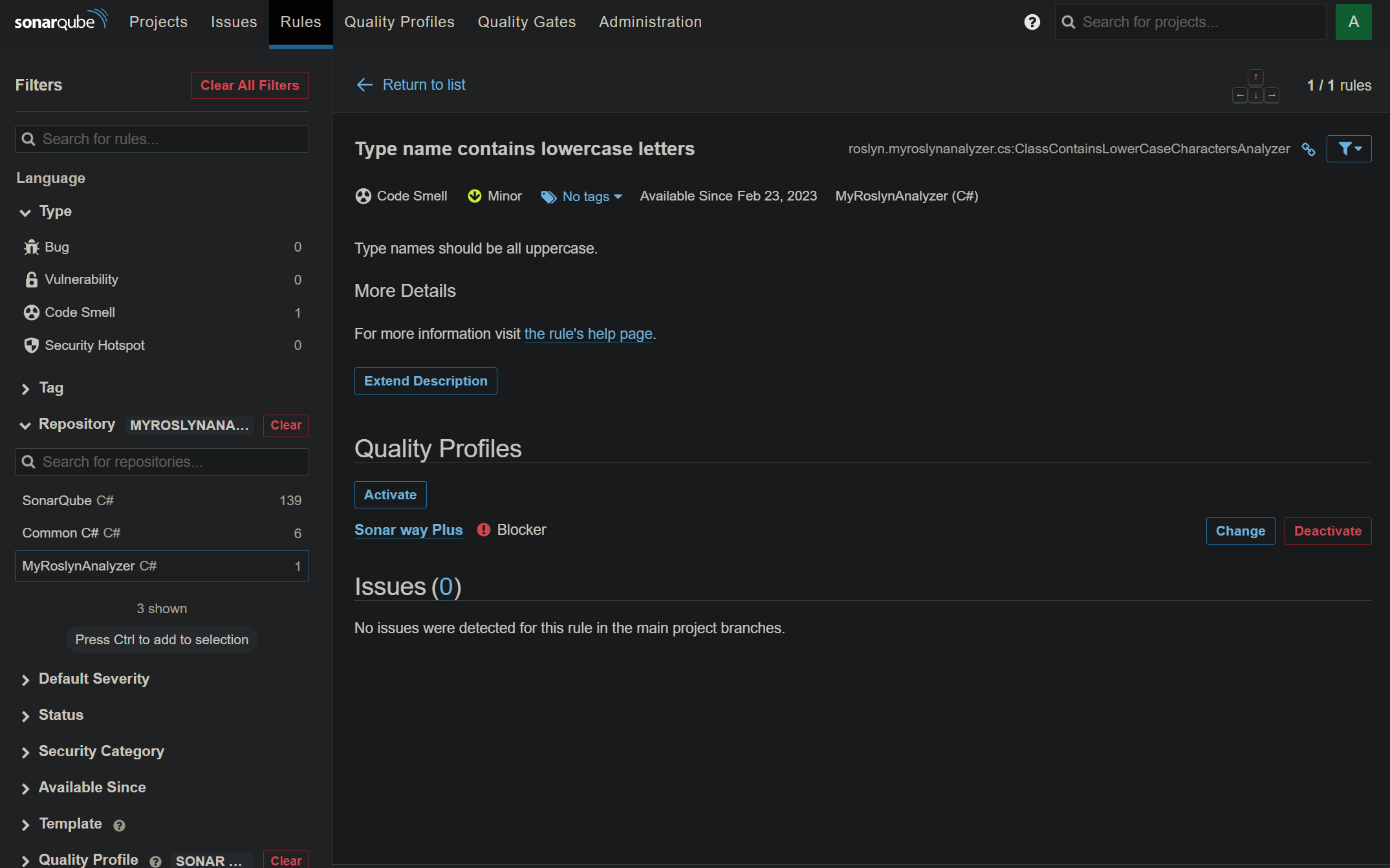The width and height of the screenshot is (1390, 868).
Task: Click the help question mark icon
Action: [x=1032, y=21]
